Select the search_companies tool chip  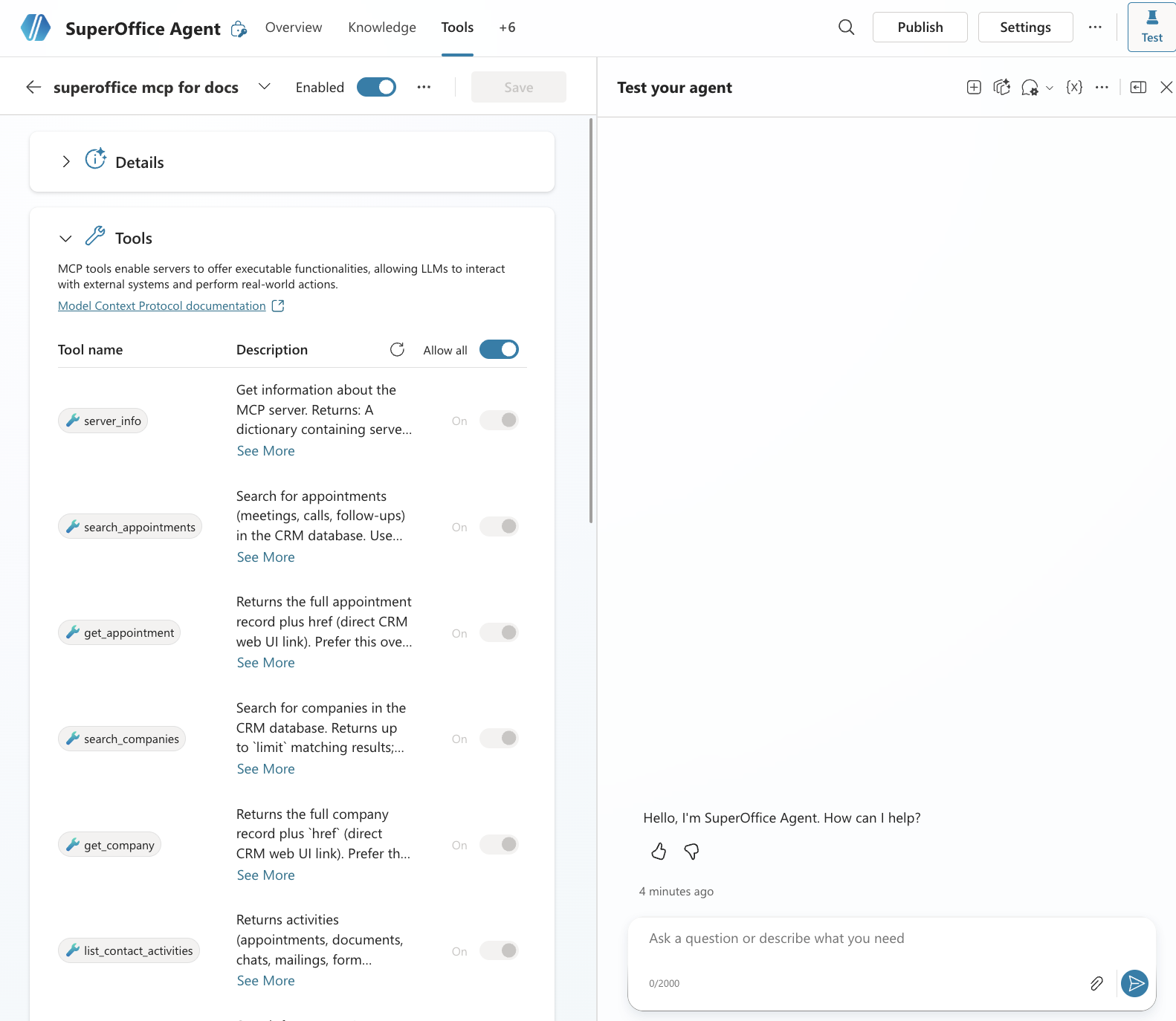pyautogui.click(x=122, y=739)
